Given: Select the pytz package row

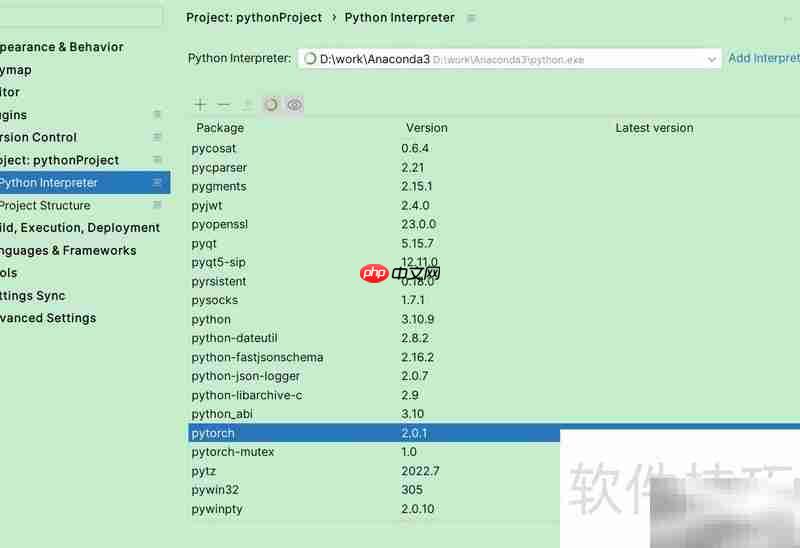Looking at the screenshot, I should [x=374, y=471].
